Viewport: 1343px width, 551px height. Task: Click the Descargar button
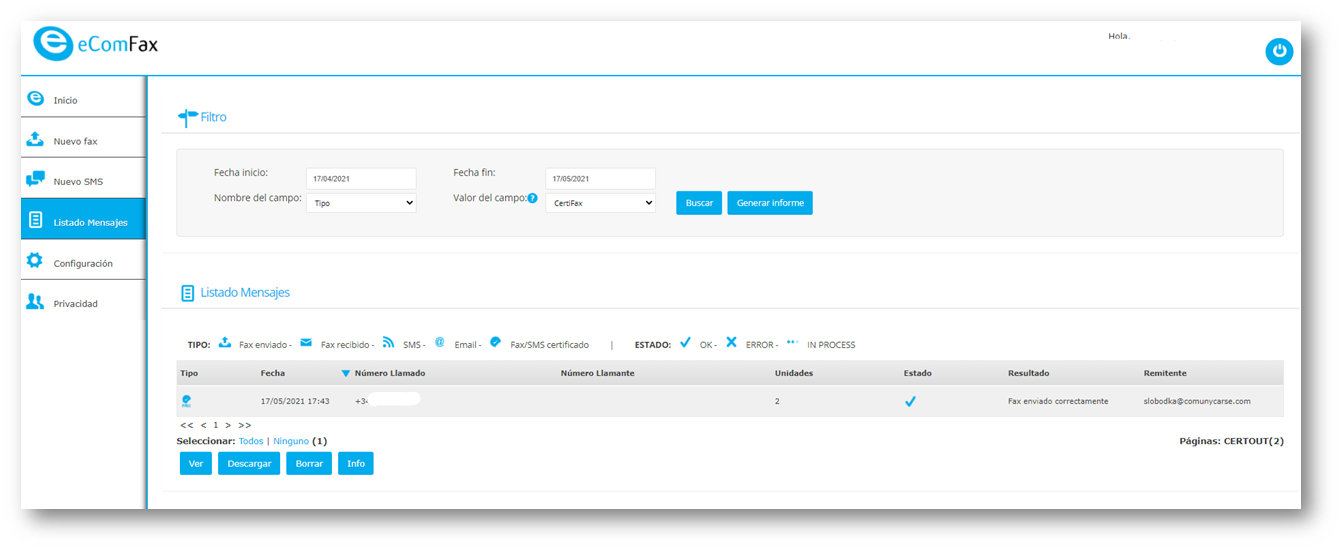click(x=249, y=463)
